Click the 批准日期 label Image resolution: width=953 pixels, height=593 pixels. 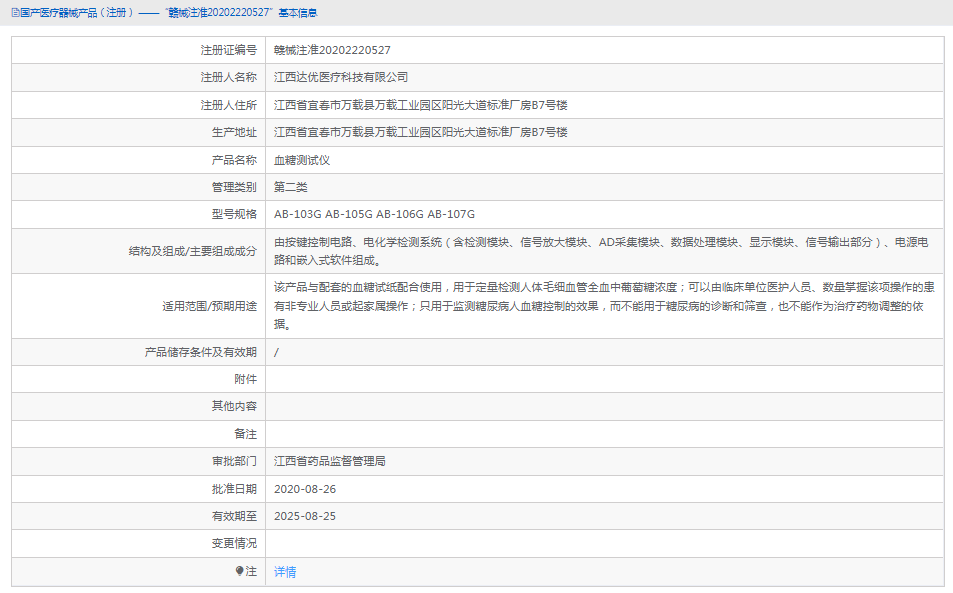[x=234, y=489]
